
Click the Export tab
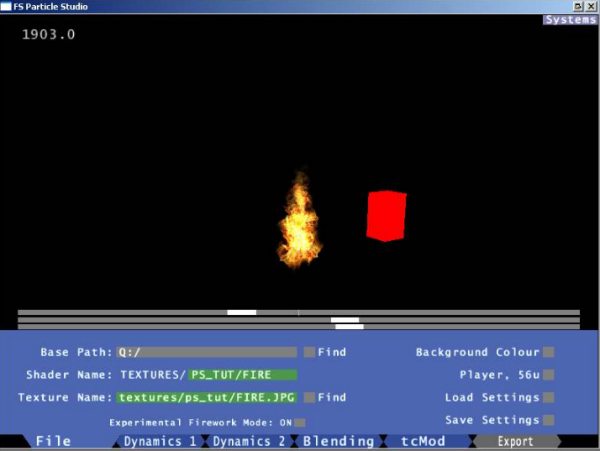pyautogui.click(x=516, y=441)
